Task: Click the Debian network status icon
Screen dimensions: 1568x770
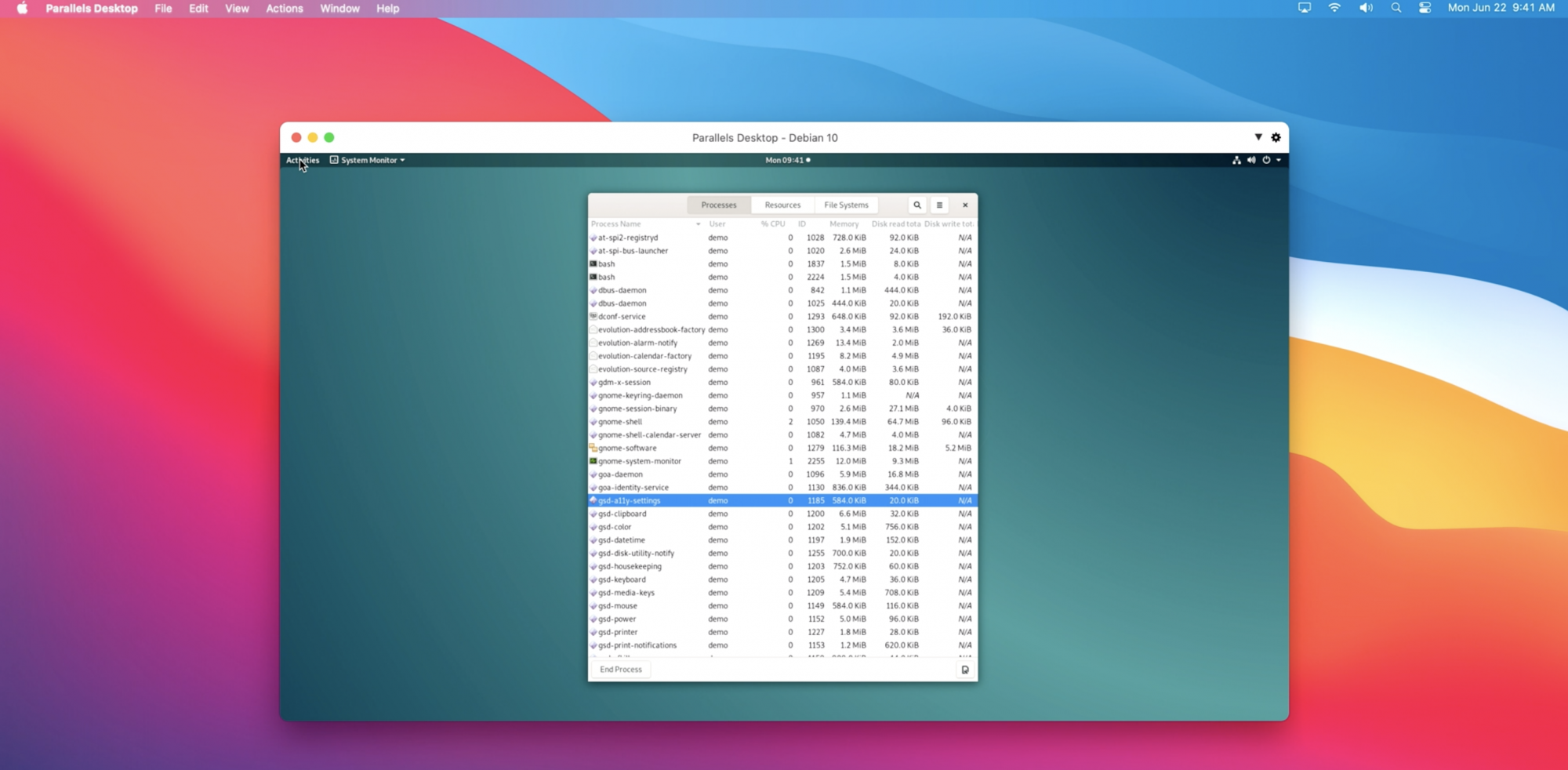Action: click(1236, 160)
